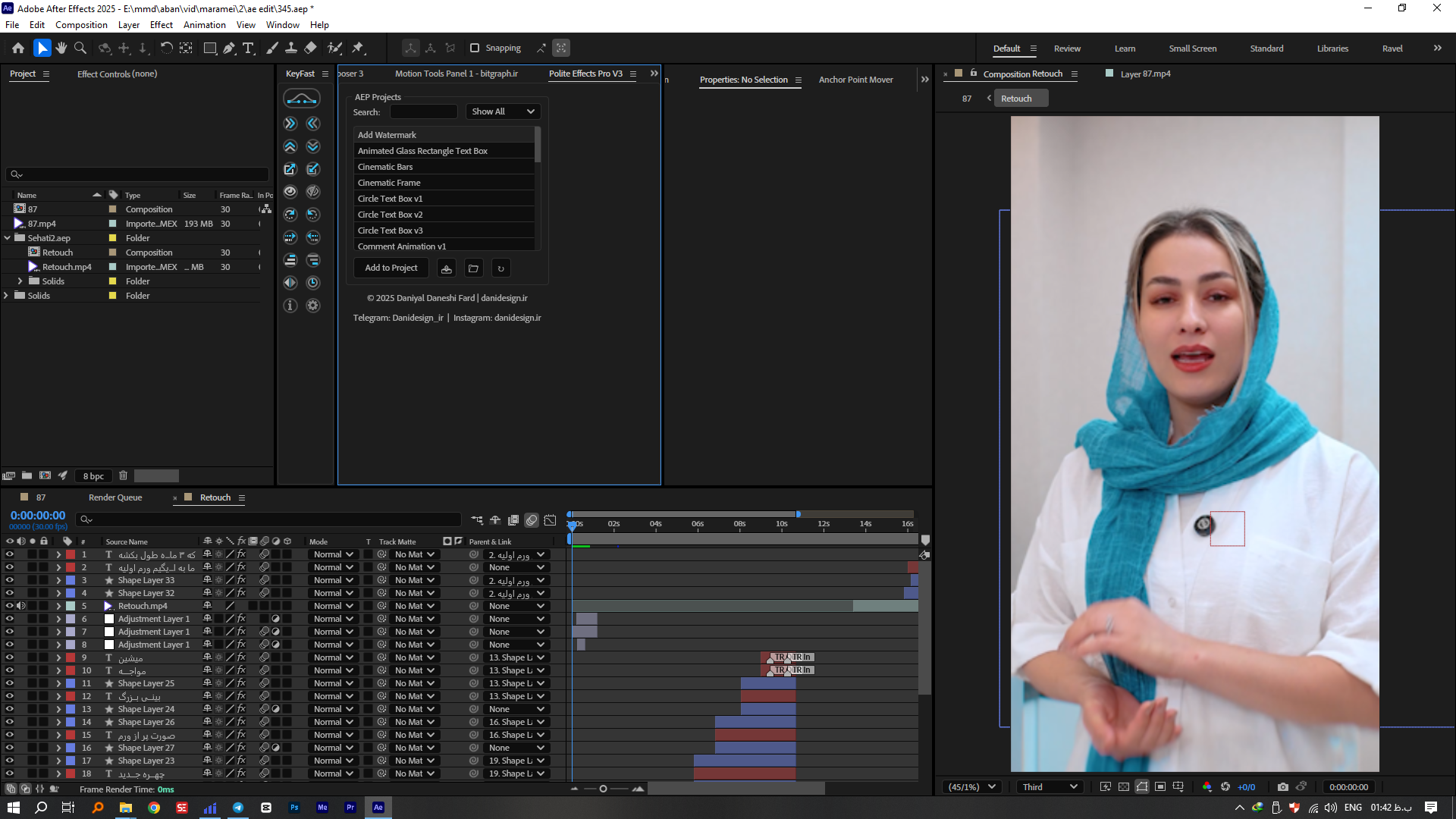Toggle visibility of Retouch.mp4 layer

(10, 606)
